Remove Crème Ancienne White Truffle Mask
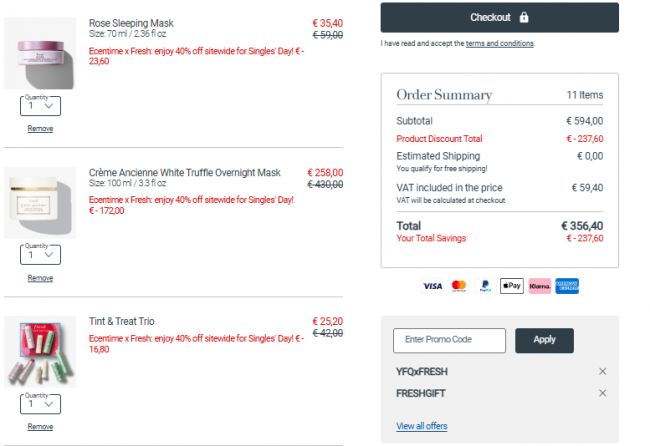 pyautogui.click(x=40, y=278)
